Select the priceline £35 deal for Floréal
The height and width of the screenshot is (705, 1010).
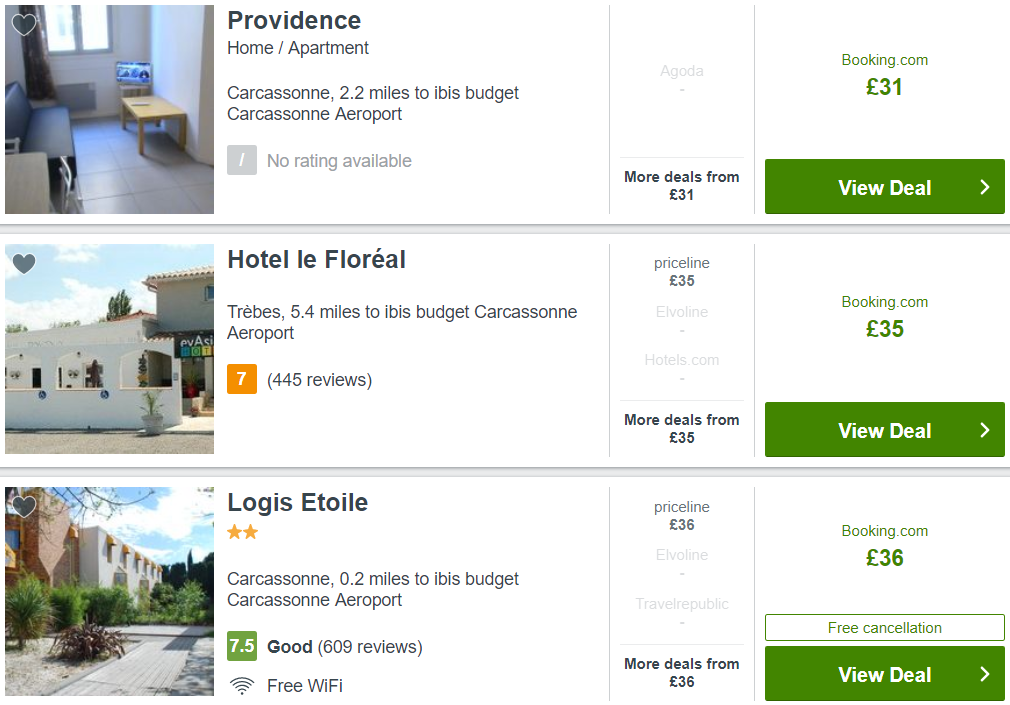681,271
